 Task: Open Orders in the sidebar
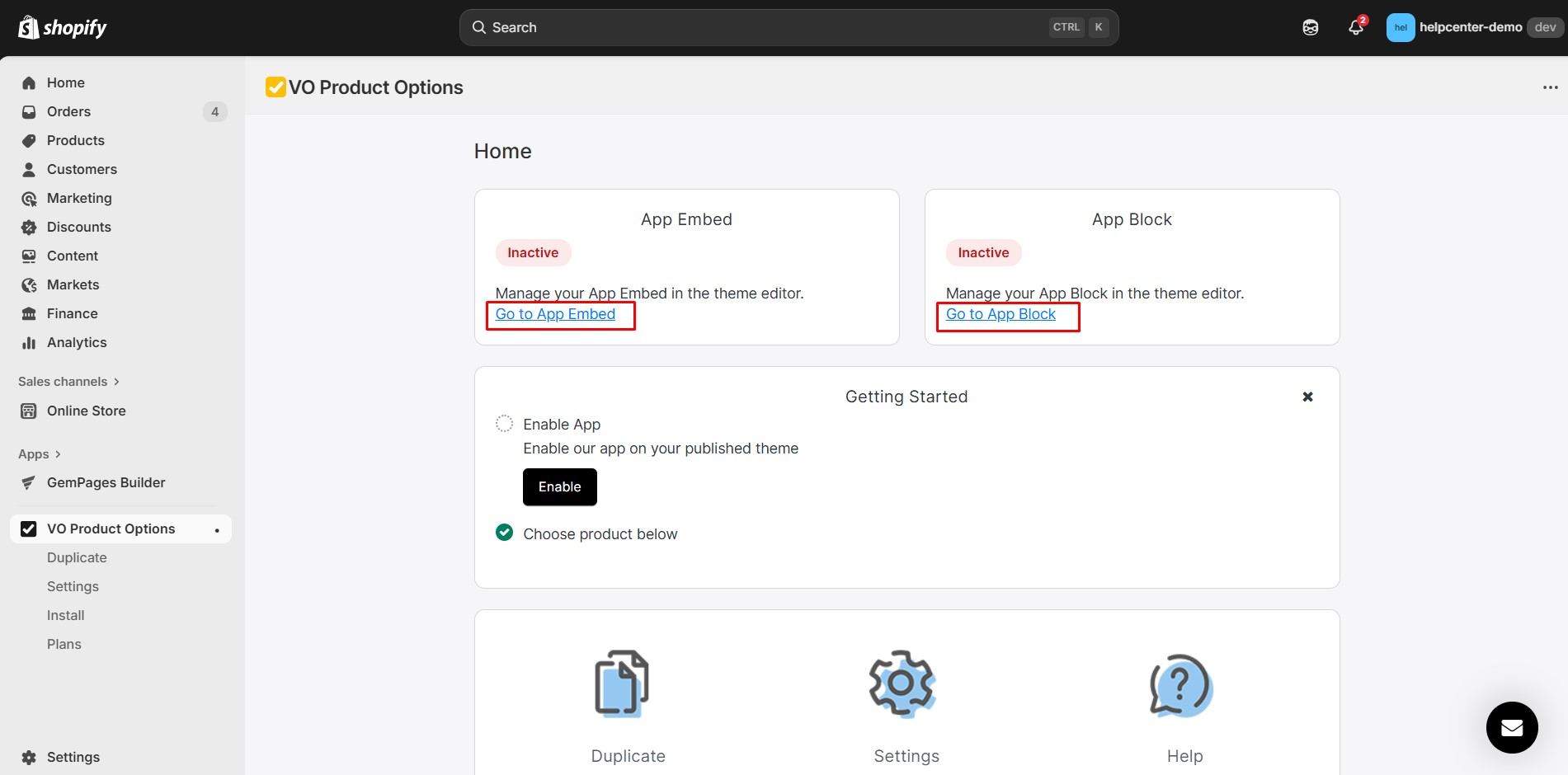pos(68,111)
